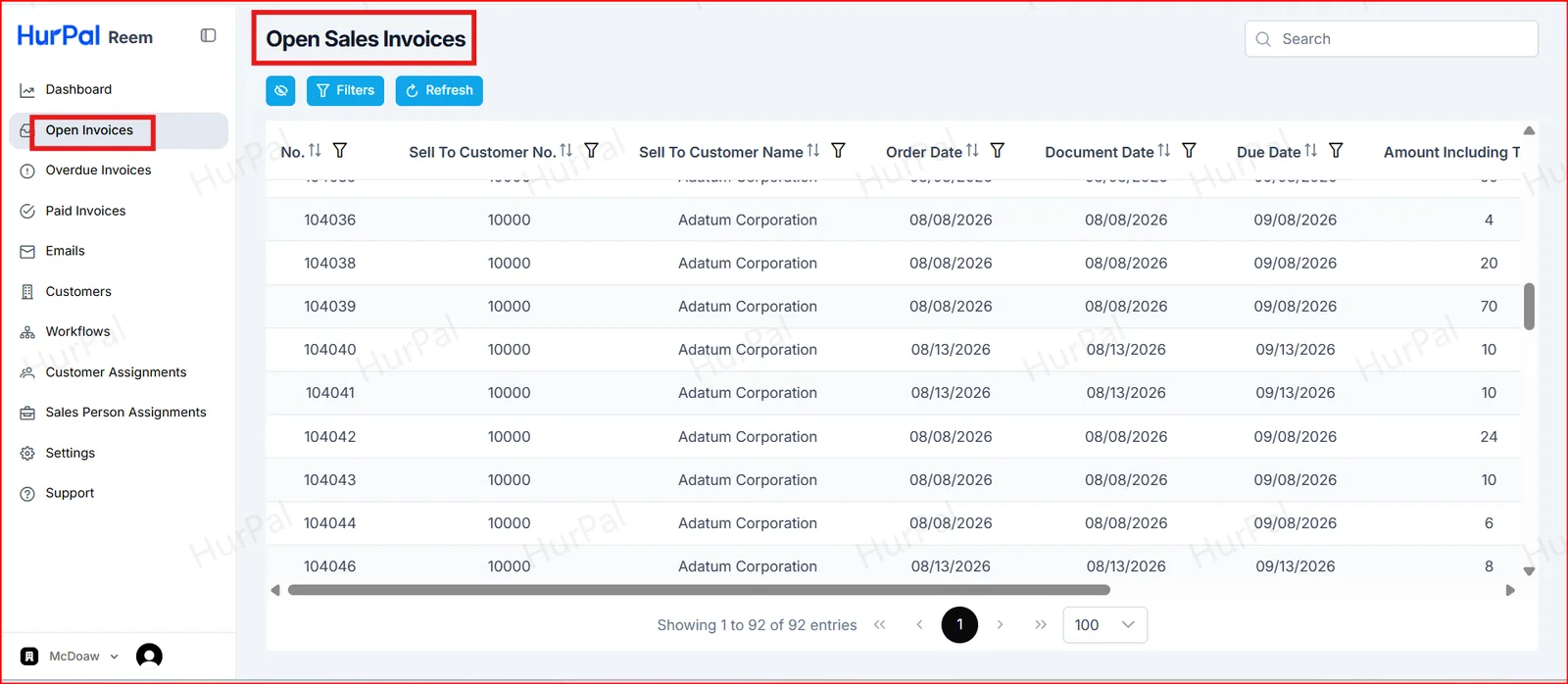Go to the last page

(x=1041, y=625)
